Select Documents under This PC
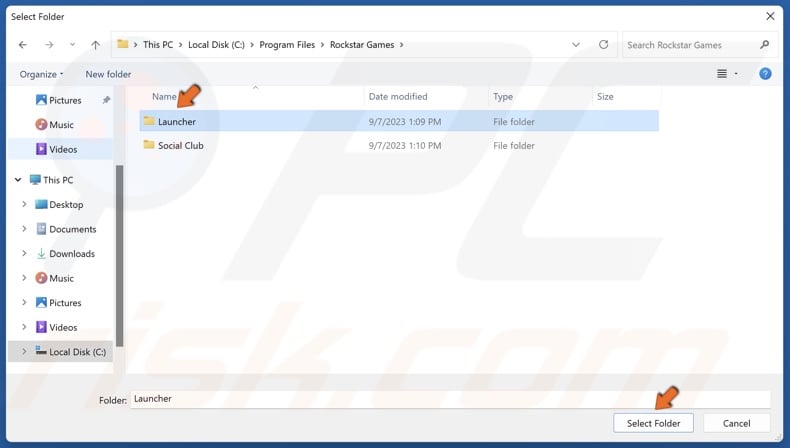The height and width of the screenshot is (448, 790). tap(73, 229)
